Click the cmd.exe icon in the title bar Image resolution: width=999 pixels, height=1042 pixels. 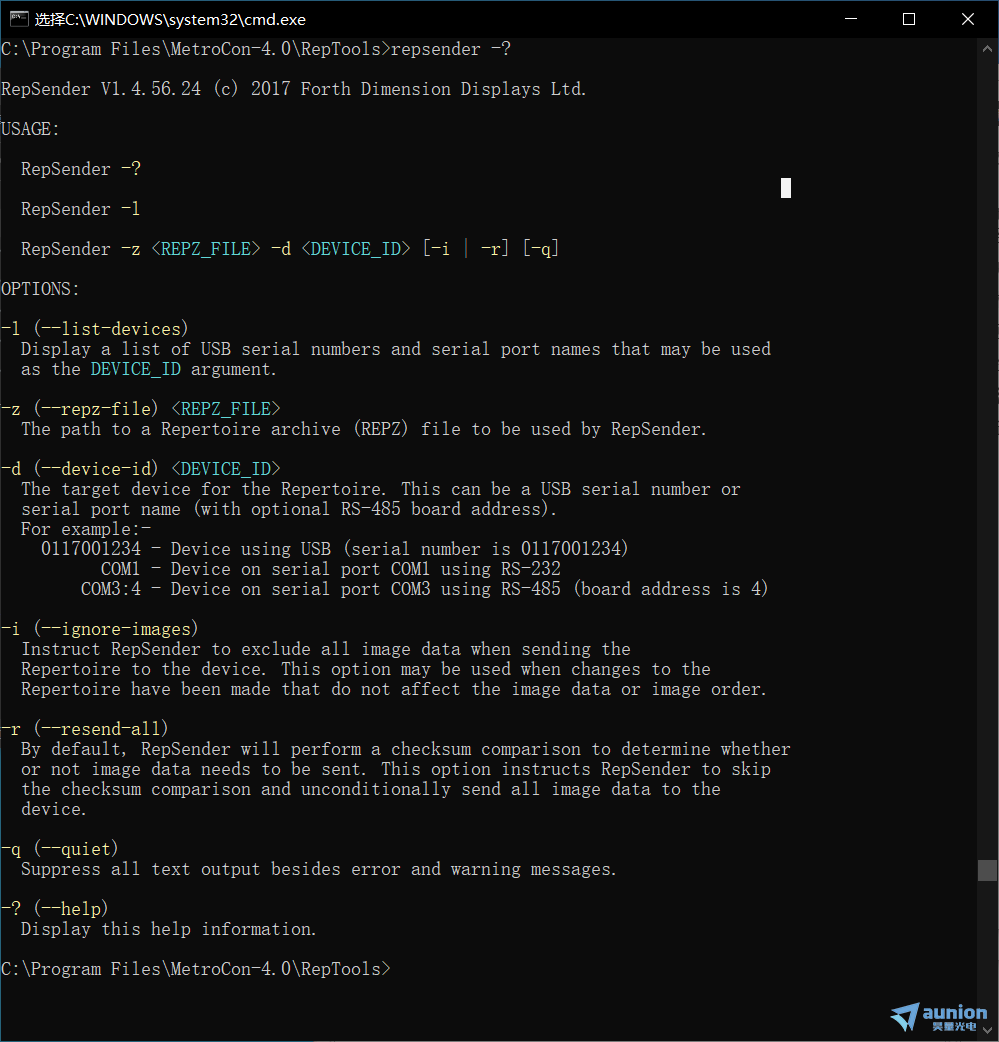[19, 19]
